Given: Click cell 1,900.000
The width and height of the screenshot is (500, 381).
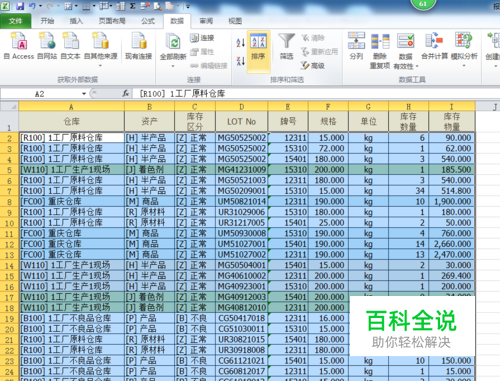Looking at the screenshot, I should (x=452, y=201).
